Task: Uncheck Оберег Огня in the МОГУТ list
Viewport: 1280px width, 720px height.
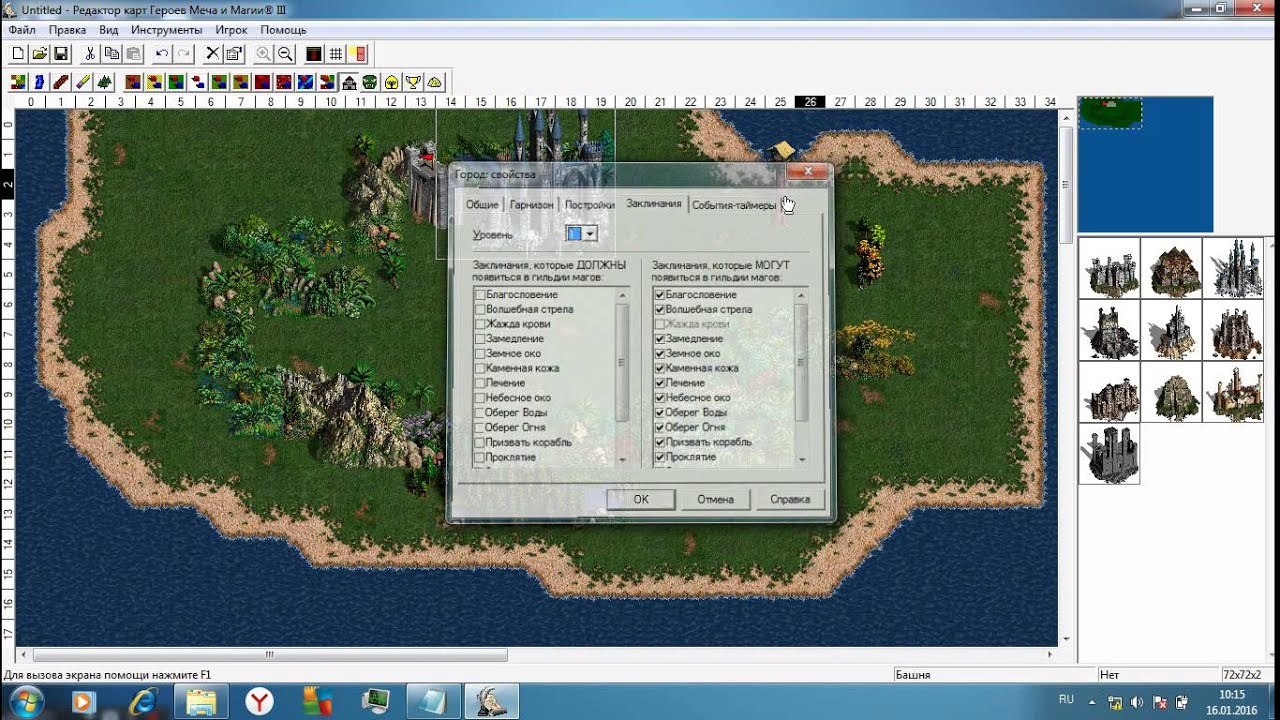Action: (x=660, y=427)
